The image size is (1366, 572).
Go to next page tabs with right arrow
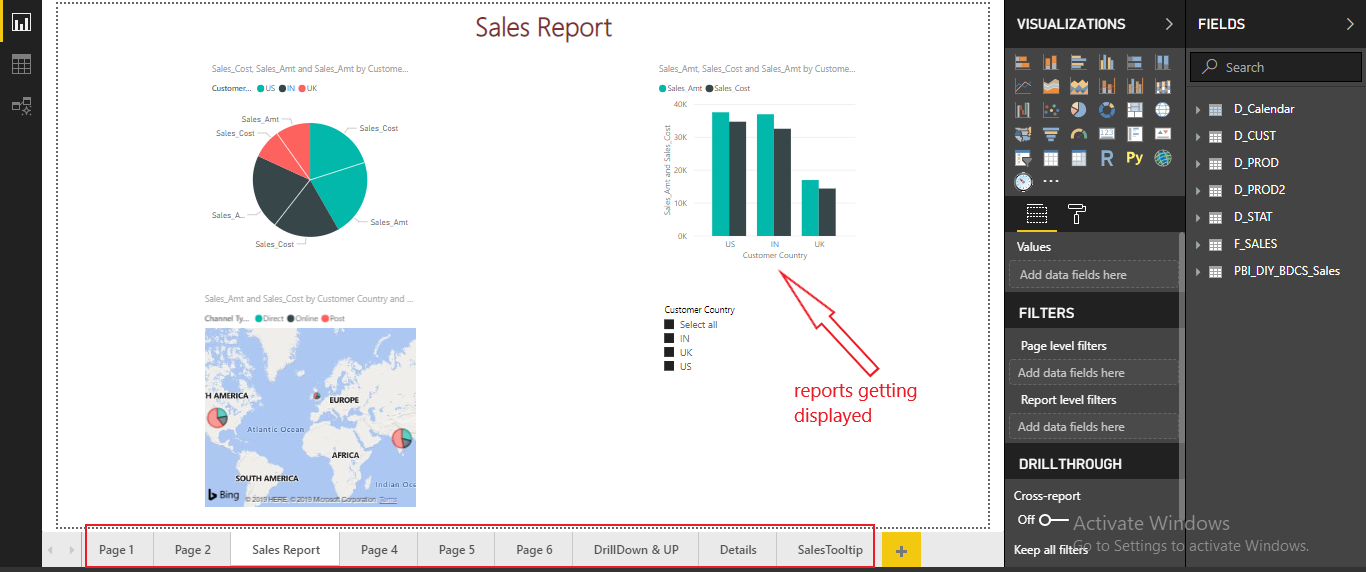(72, 550)
